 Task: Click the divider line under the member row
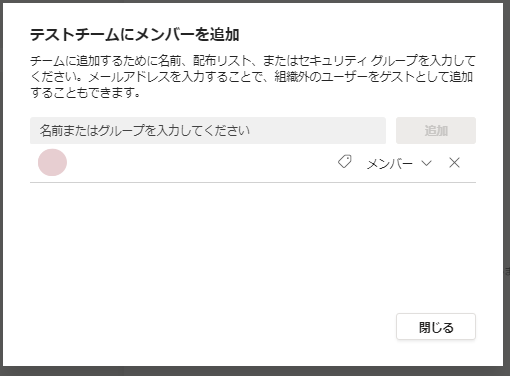253,182
